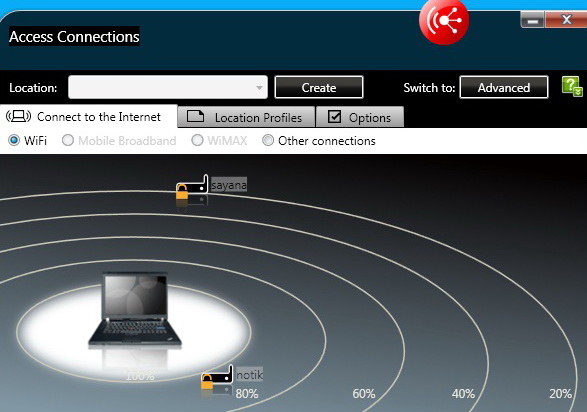Click the 20% signal ring label
The height and width of the screenshot is (412, 587).
(560, 394)
